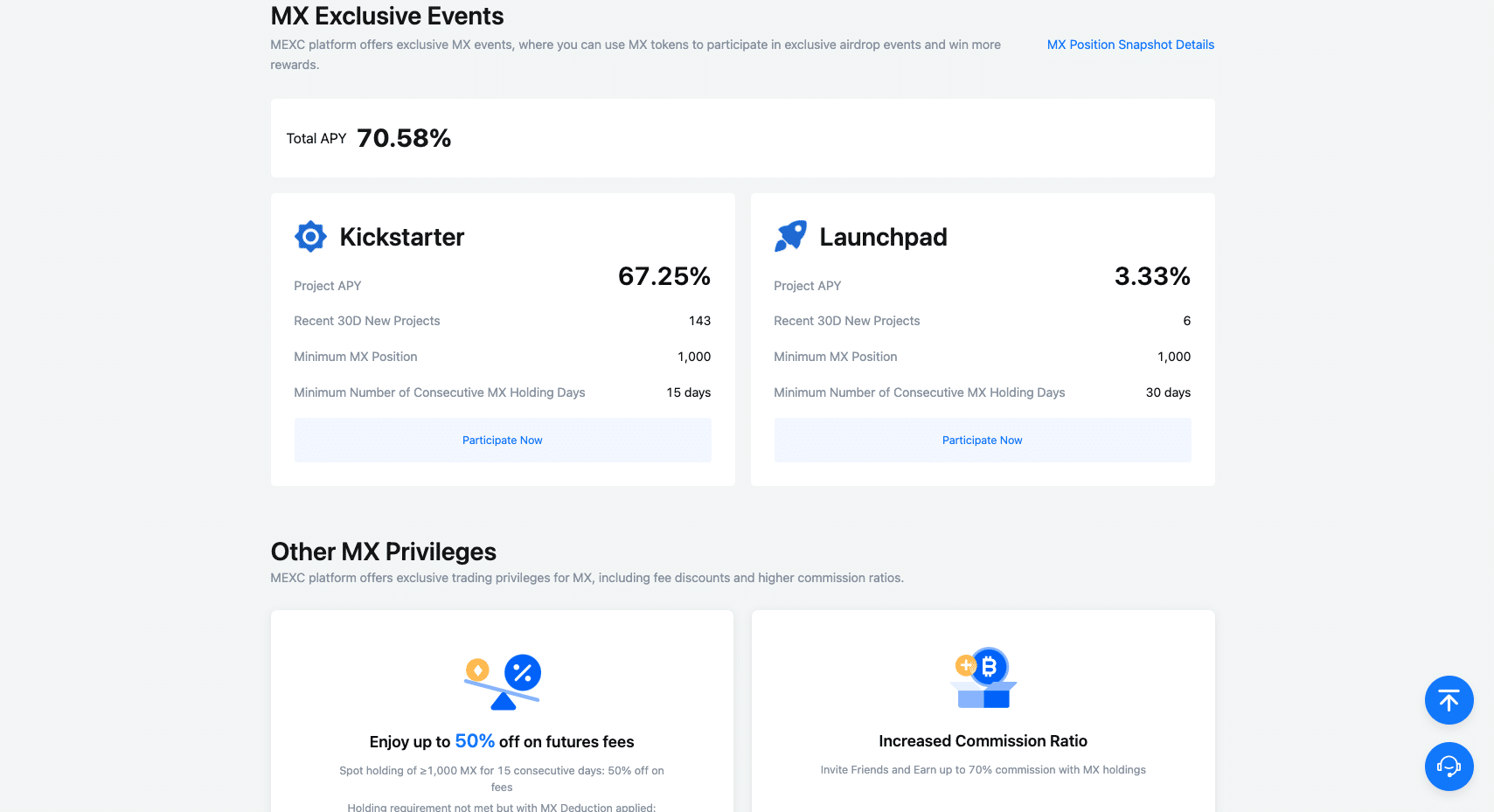This screenshot has width=1494, height=812.
Task: Click the commission bitcoin box icon
Action: point(983,678)
